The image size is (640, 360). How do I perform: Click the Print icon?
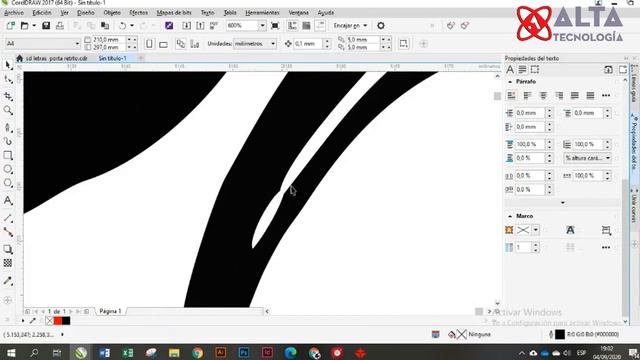pos(60,26)
